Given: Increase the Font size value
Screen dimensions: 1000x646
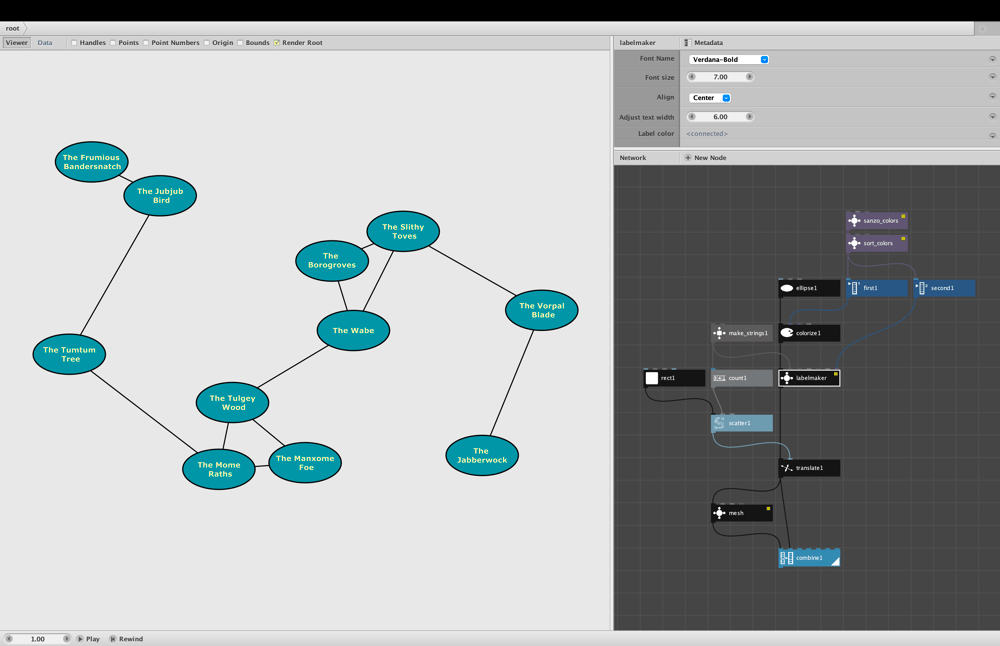Looking at the screenshot, I should (749, 77).
